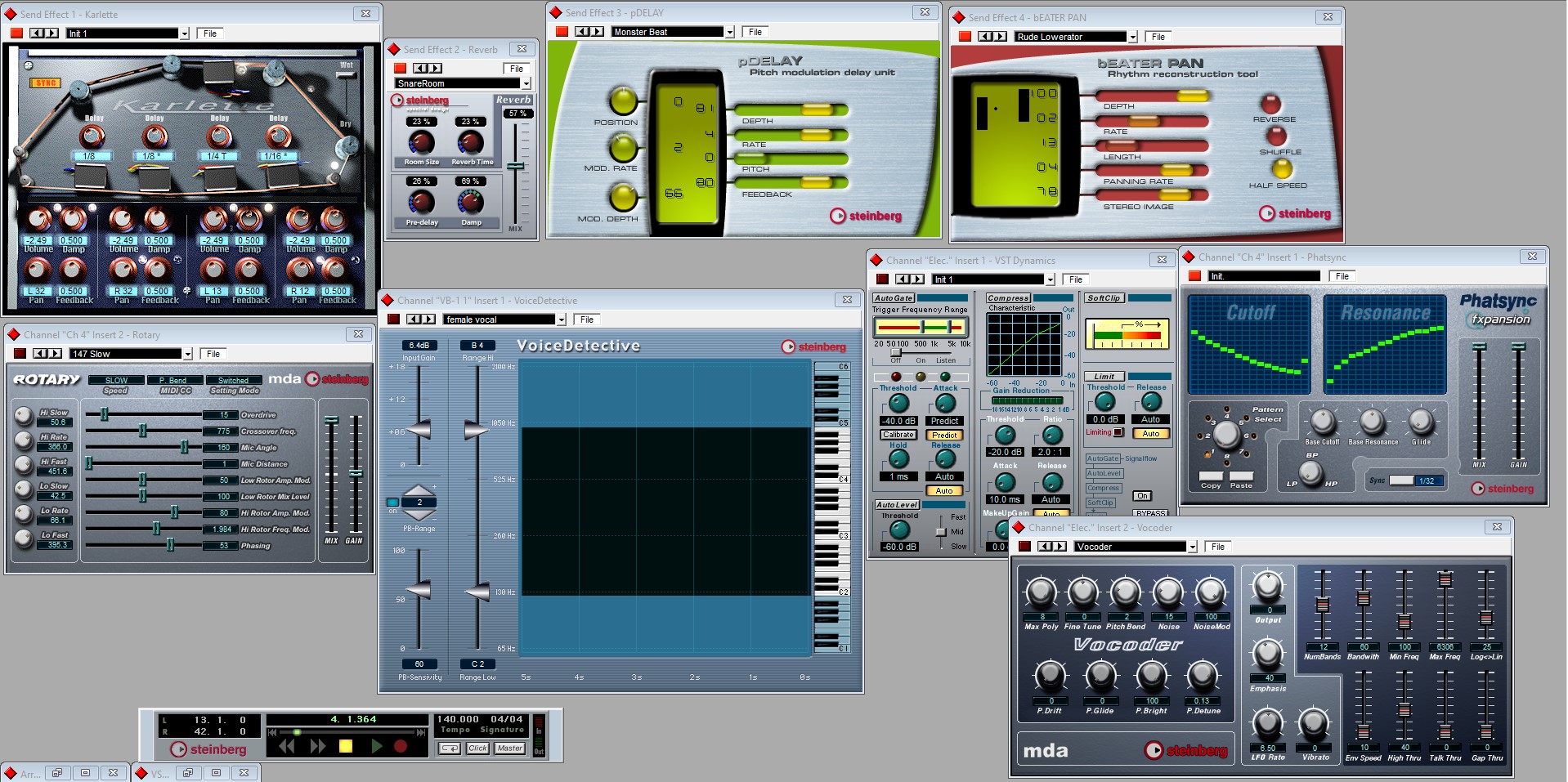This screenshot has width=1568, height=782.
Task: Click the Rewind button in transport bar
Action: click(x=287, y=746)
